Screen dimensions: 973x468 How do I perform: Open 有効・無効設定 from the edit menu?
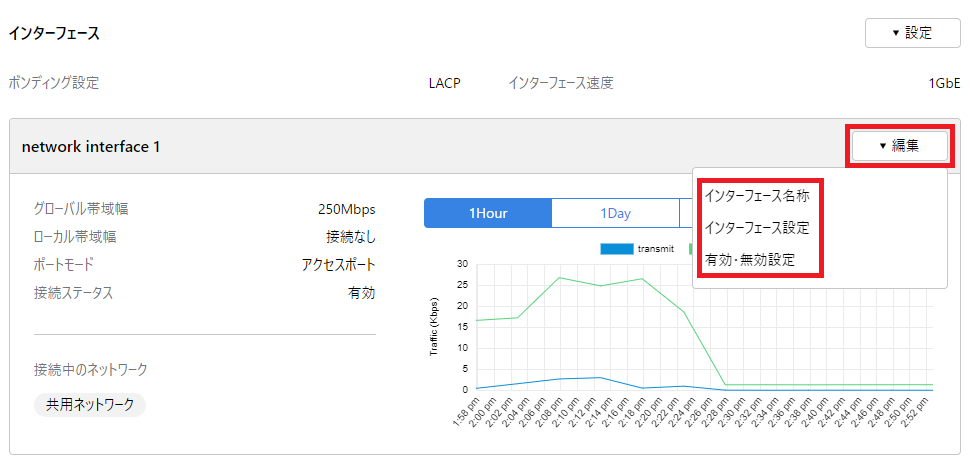pyautogui.click(x=749, y=260)
